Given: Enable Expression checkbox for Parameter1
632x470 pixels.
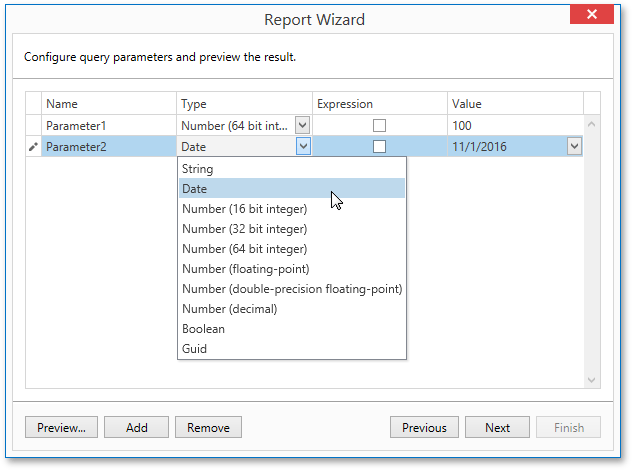Looking at the screenshot, I should tap(379, 125).
